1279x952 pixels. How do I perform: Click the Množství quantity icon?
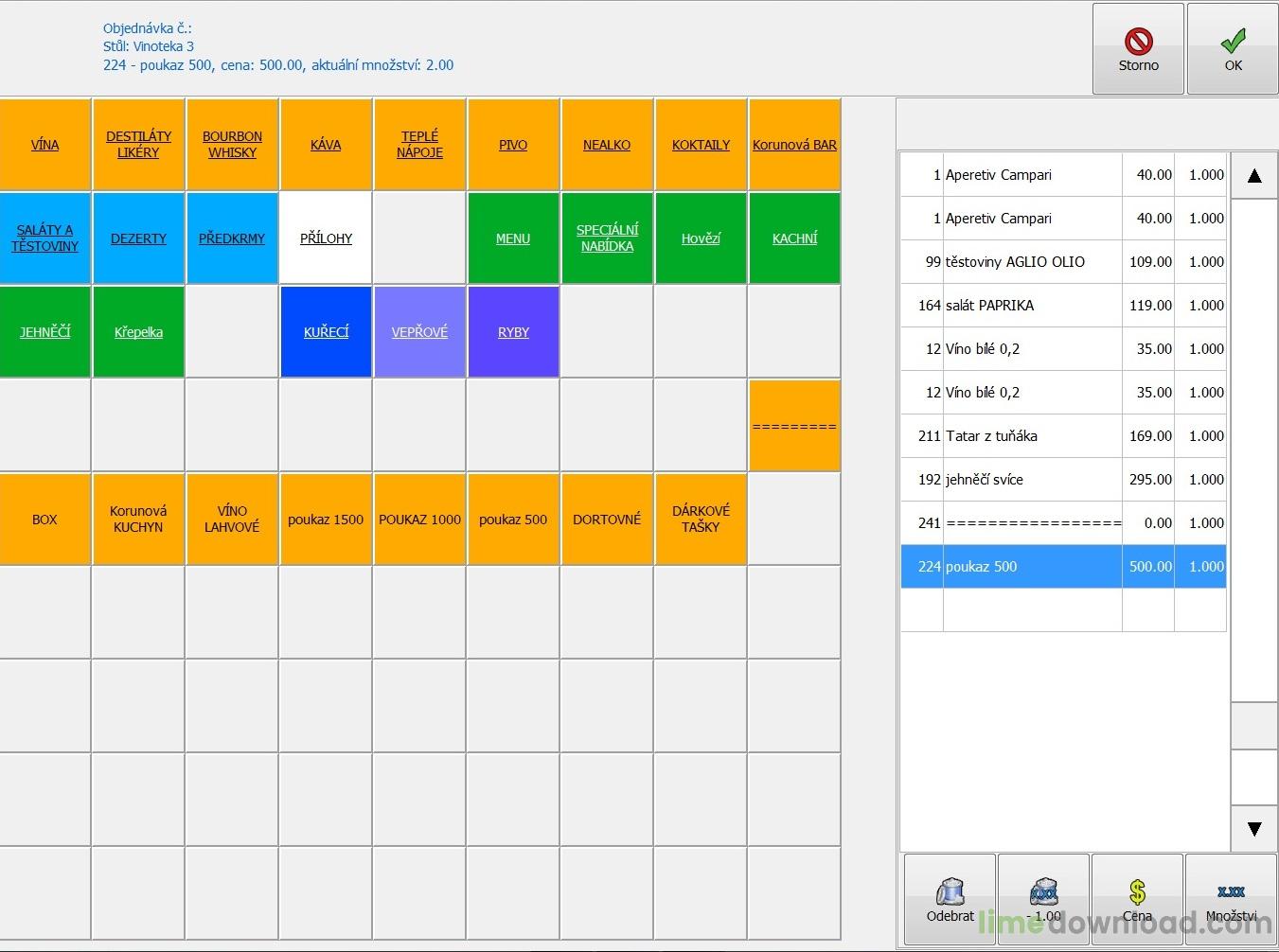[1231, 899]
